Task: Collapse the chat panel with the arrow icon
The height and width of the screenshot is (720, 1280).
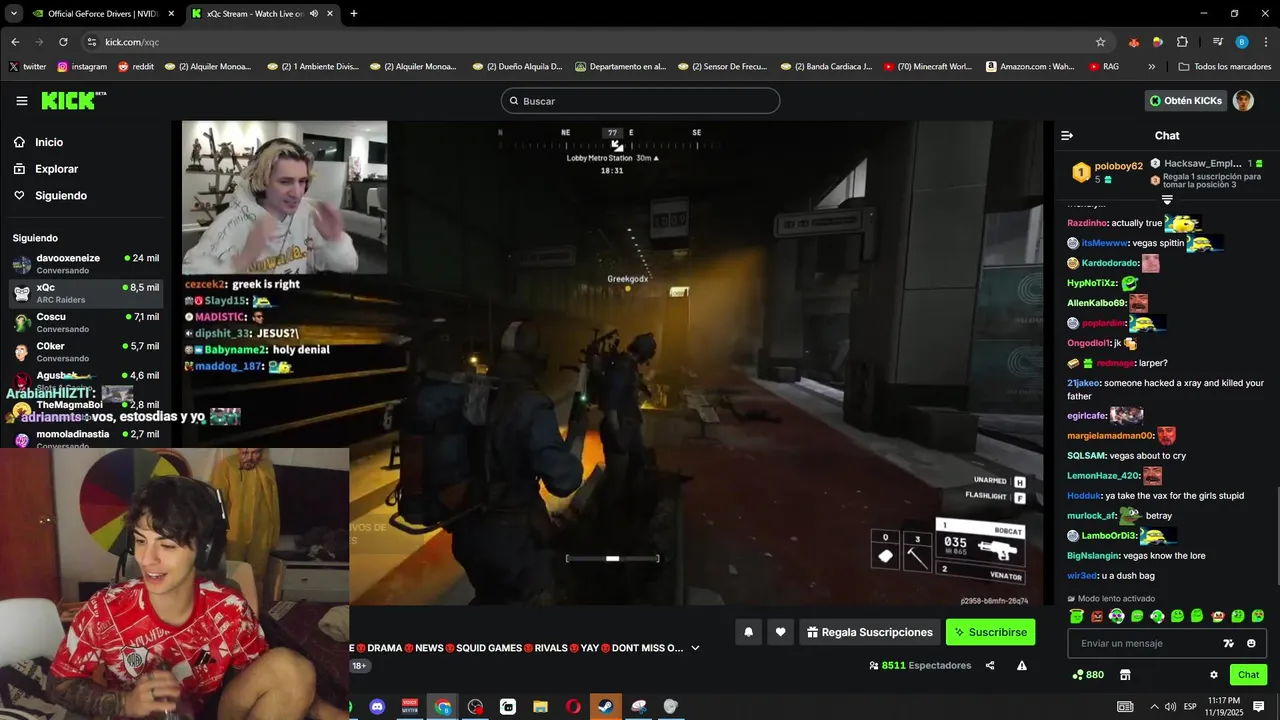Action: (x=1067, y=136)
